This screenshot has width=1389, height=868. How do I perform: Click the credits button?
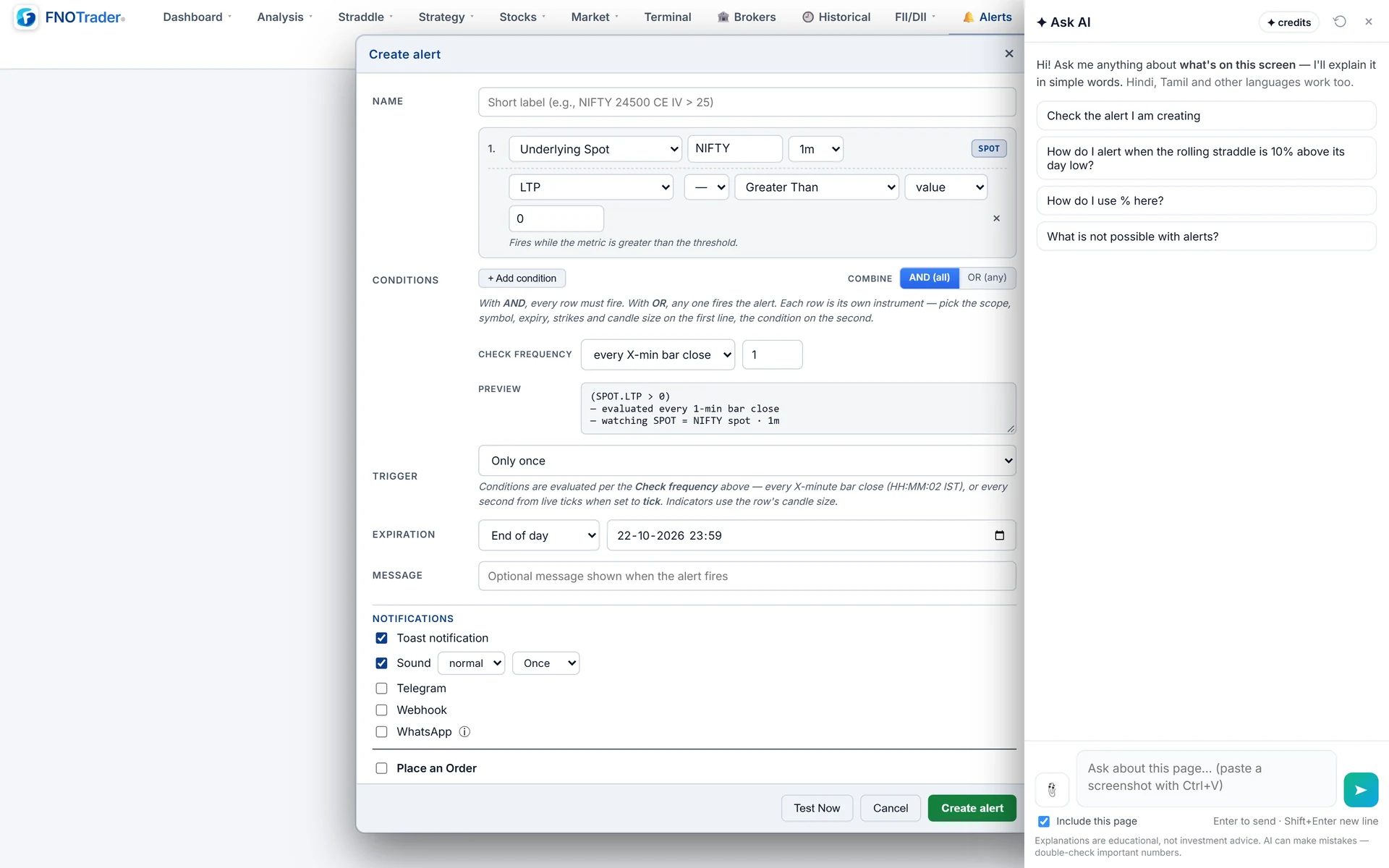click(x=1288, y=22)
